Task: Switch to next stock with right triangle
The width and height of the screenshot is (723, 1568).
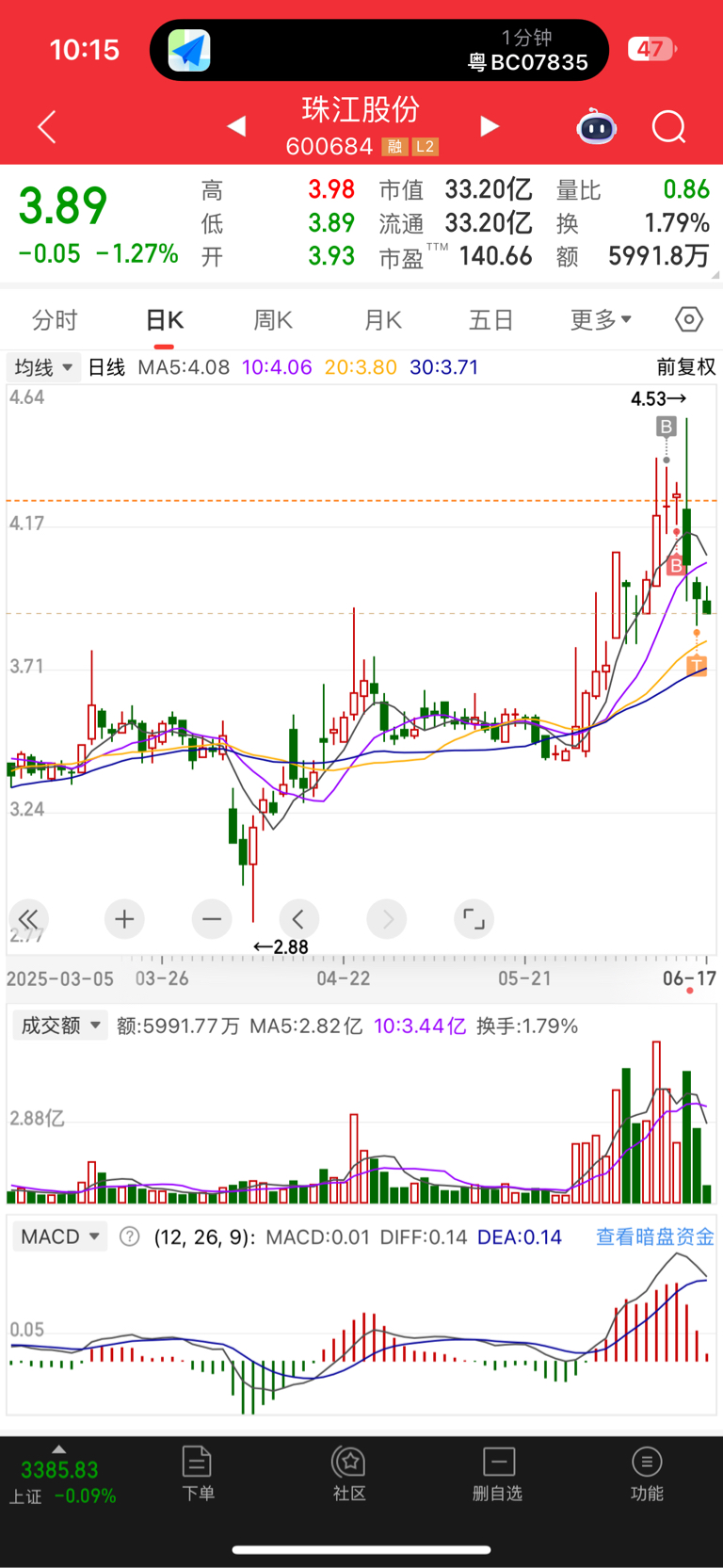Action: click(489, 126)
